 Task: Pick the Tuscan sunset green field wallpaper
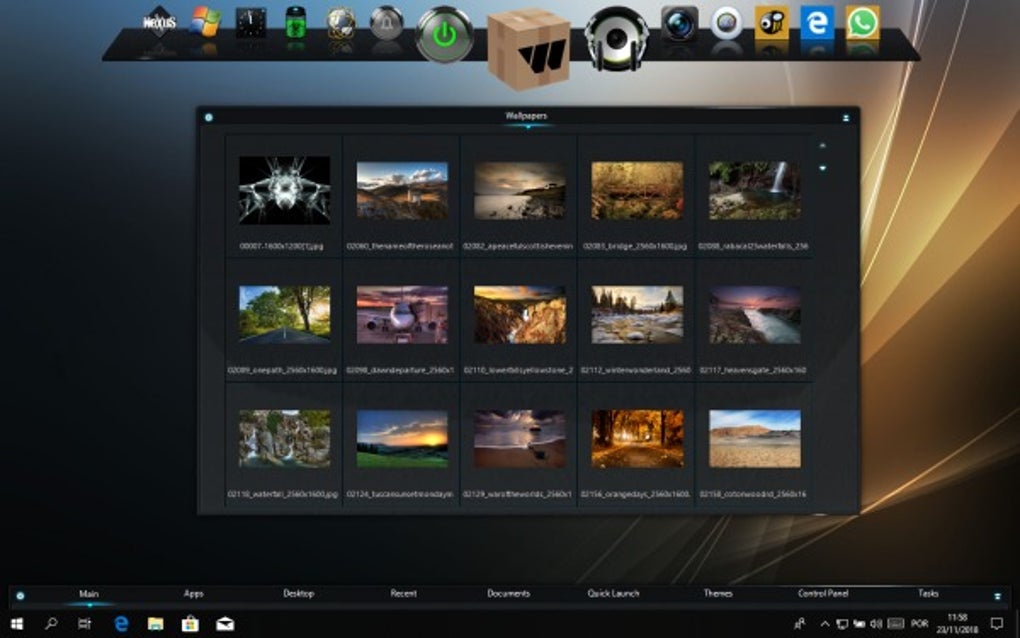(402, 438)
